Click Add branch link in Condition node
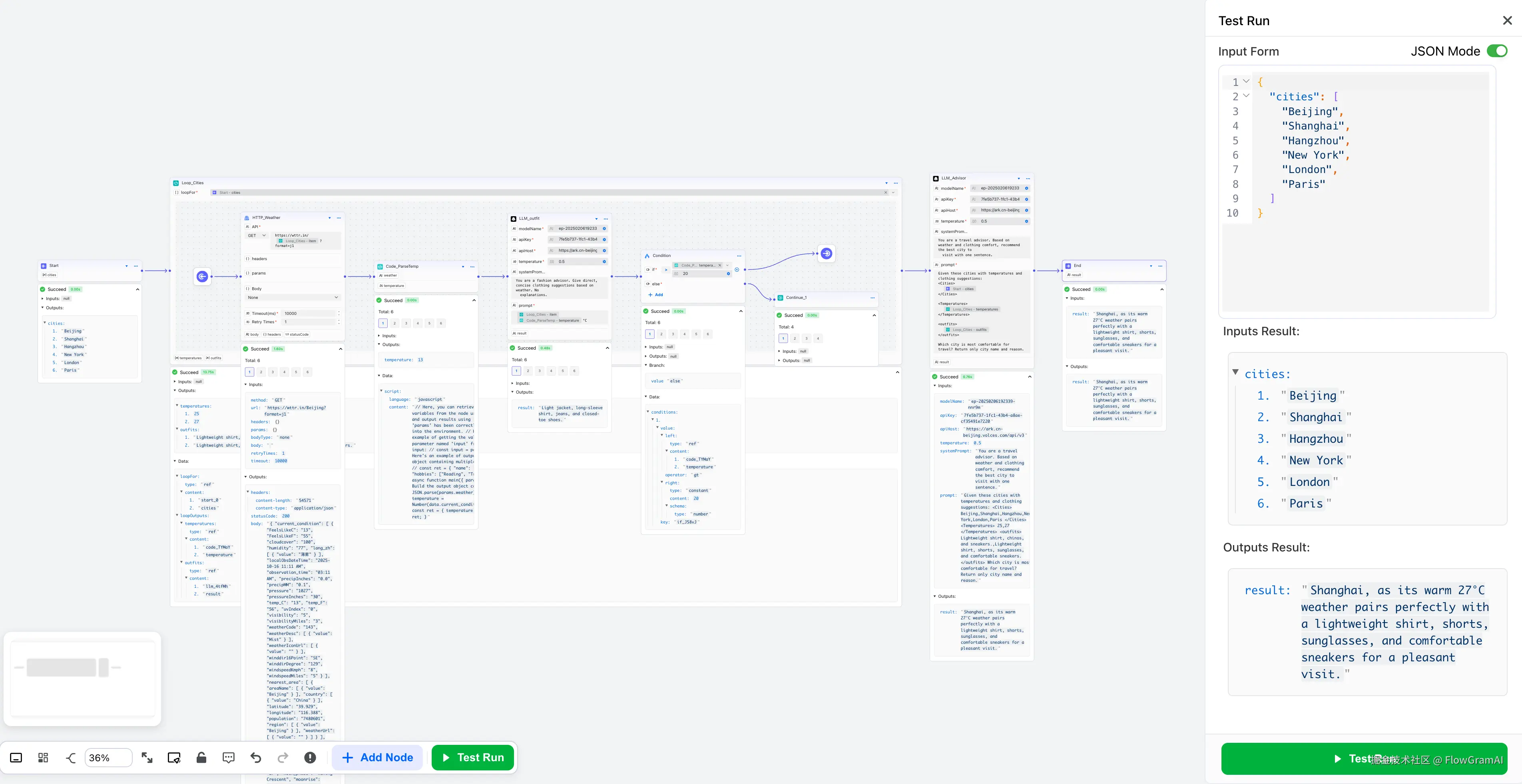1522x784 pixels. [x=656, y=295]
